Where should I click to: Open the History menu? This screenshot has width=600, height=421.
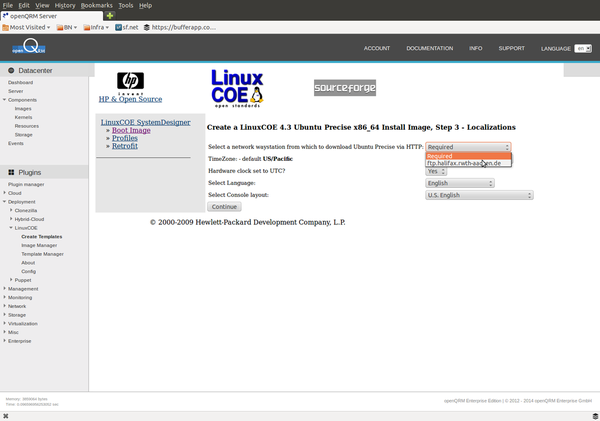click(x=65, y=5)
